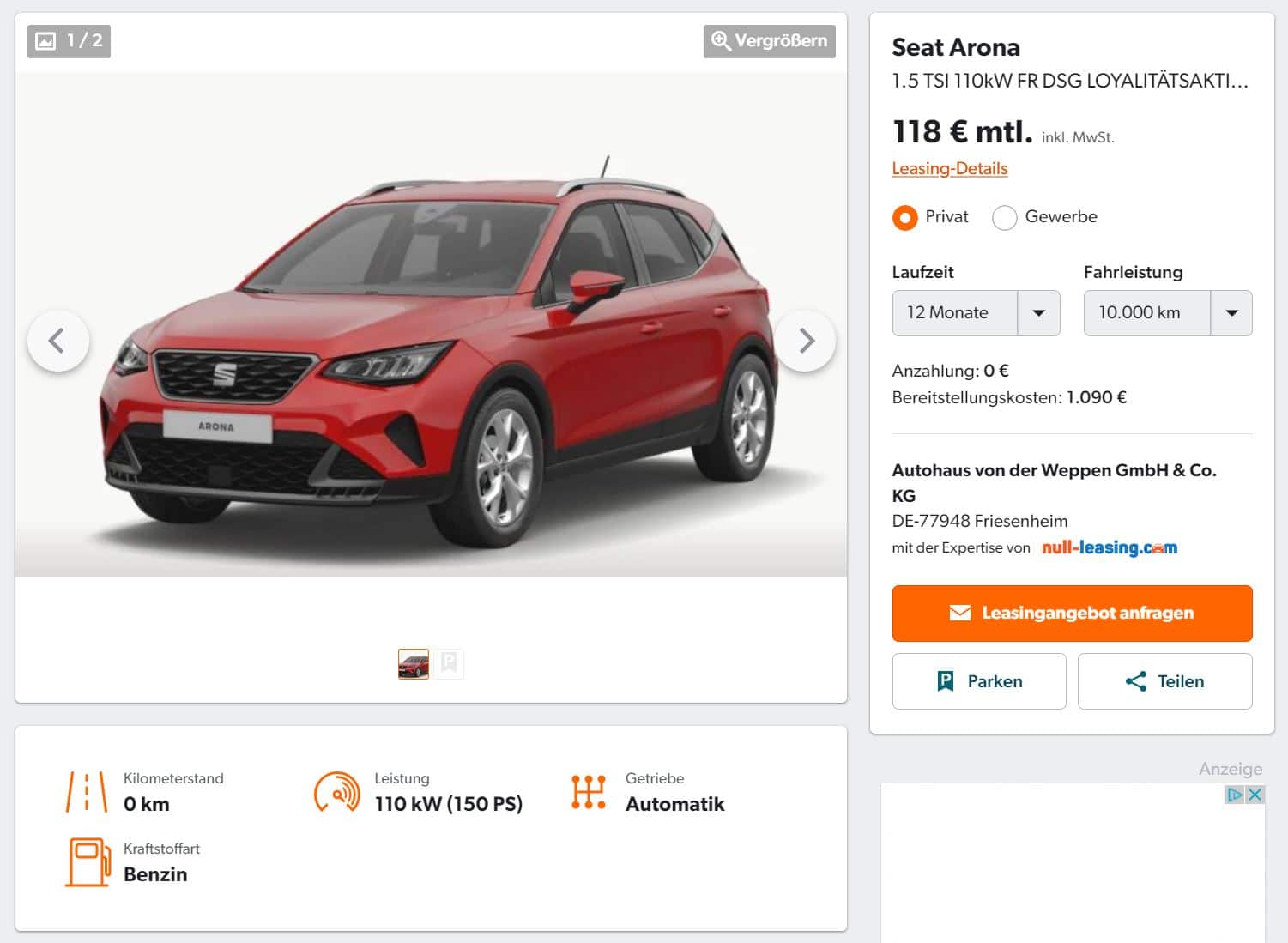Select the Privat radio option
Screen dimensions: 1288x943
[x=904, y=217]
